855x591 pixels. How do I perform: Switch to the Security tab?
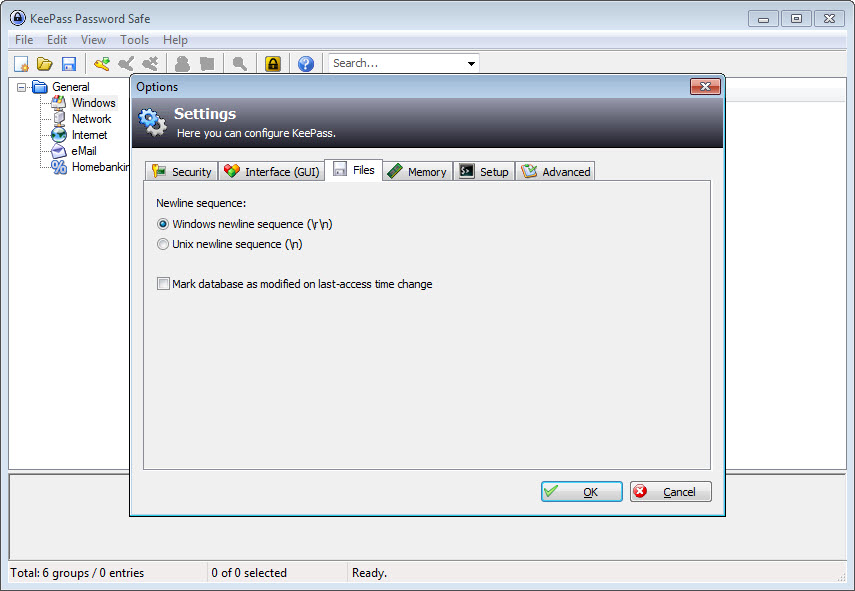(182, 171)
